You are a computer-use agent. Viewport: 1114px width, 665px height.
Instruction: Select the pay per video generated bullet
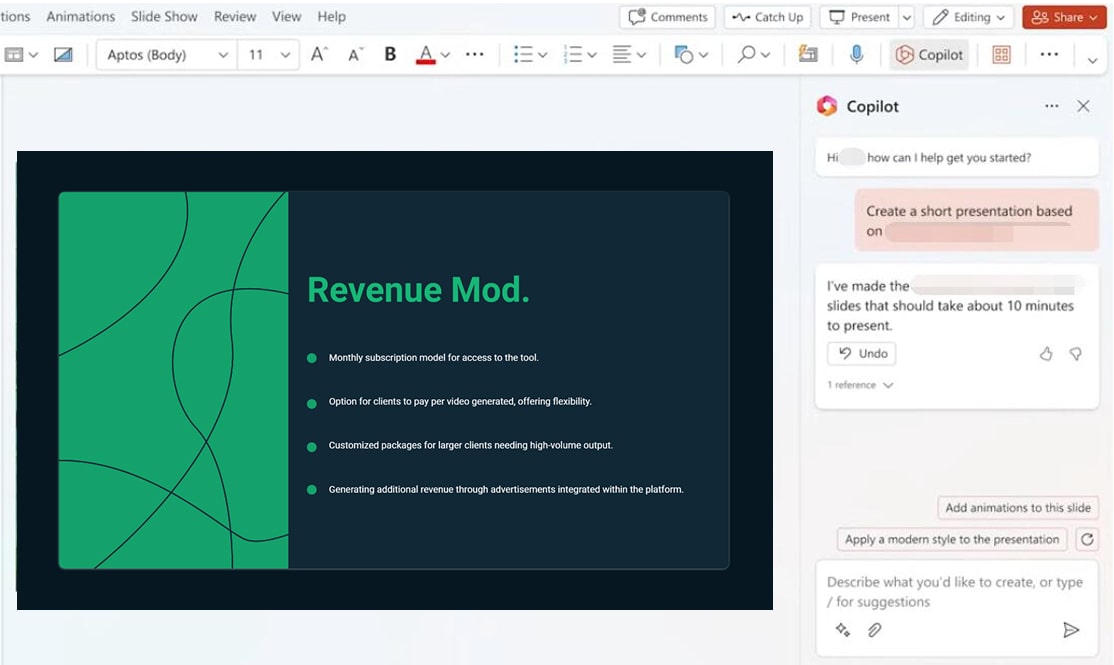pyautogui.click(x=460, y=401)
